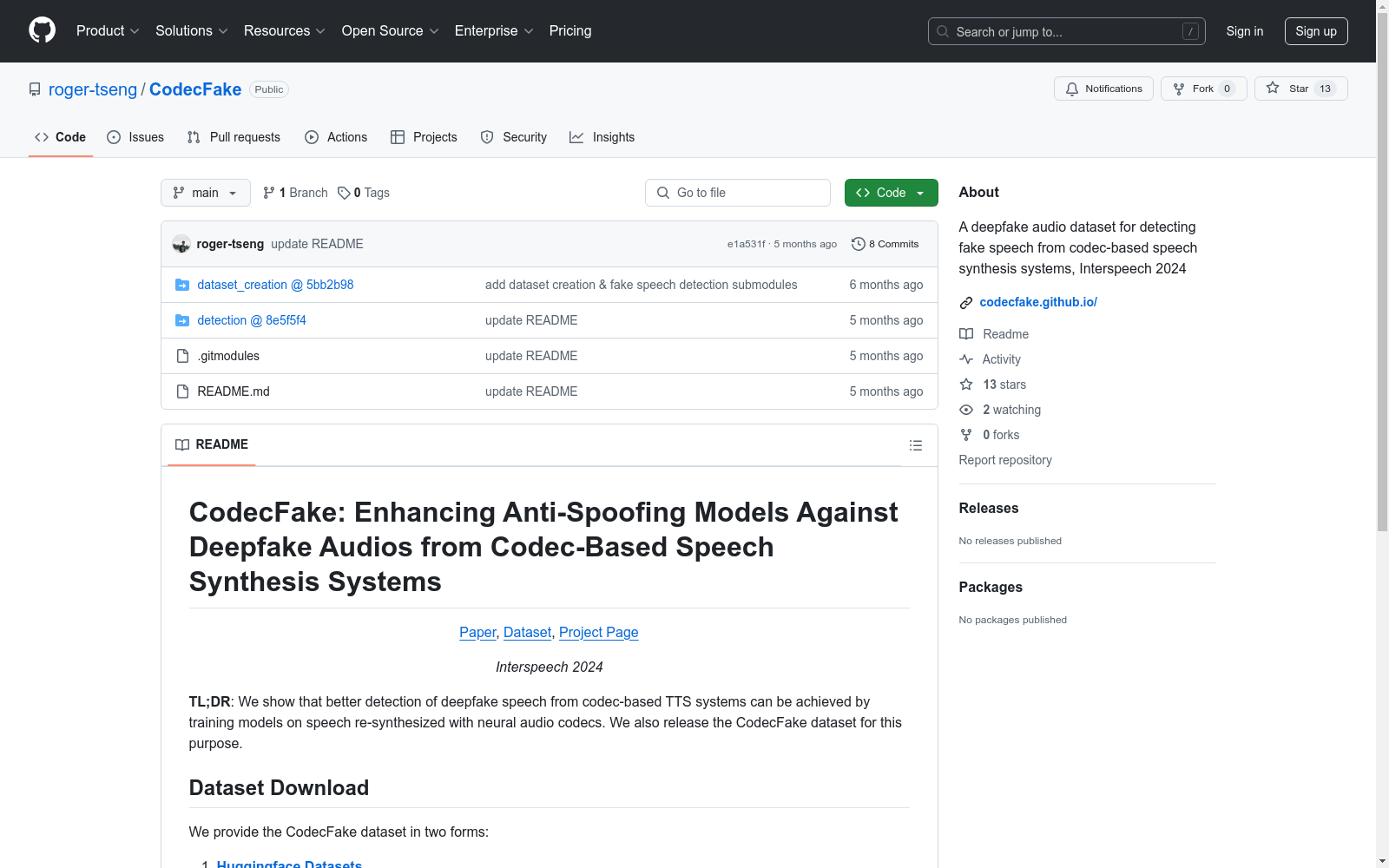
Task: Open the update README message in the latest commit row
Action: pyautogui.click(x=317, y=244)
